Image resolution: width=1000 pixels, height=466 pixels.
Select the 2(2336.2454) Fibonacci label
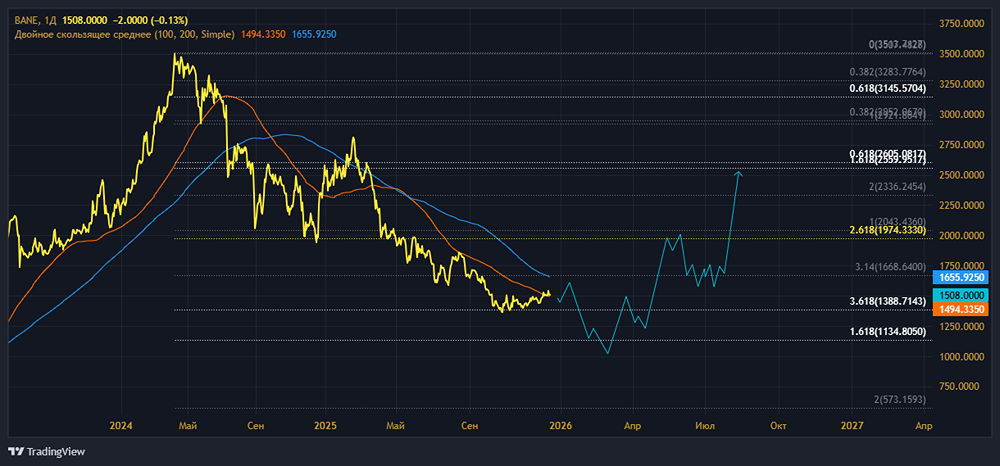click(896, 186)
